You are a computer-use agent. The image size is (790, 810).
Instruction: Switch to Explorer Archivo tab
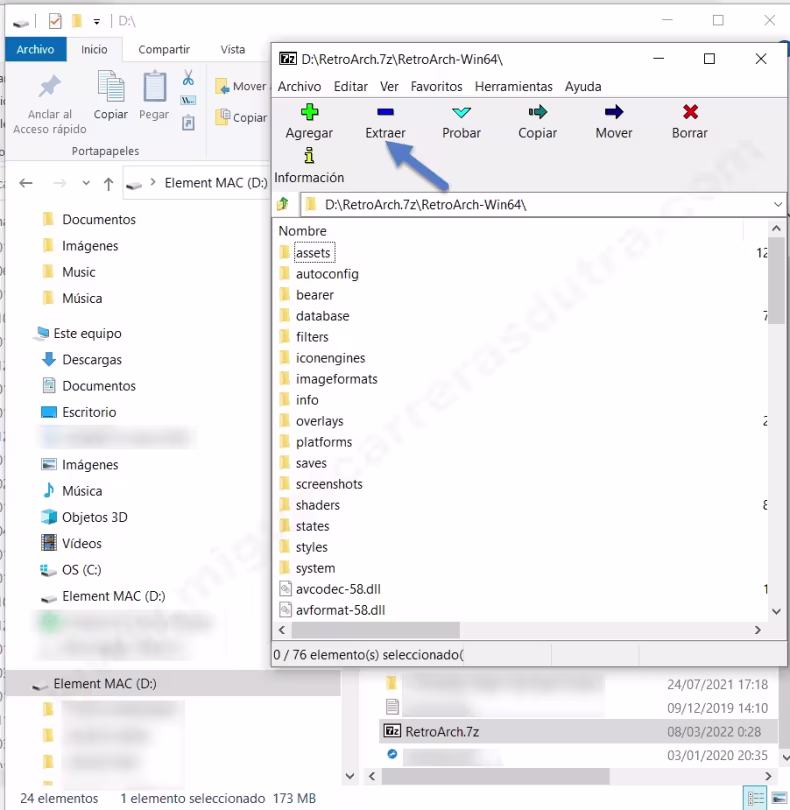click(35, 49)
